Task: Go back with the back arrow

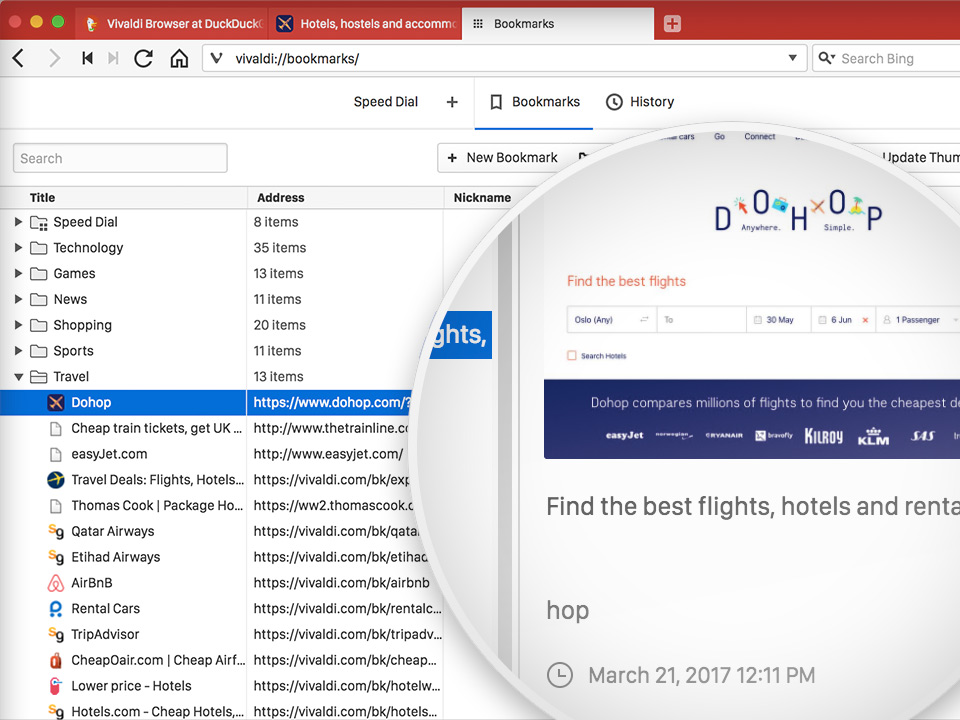Action: 18,59
